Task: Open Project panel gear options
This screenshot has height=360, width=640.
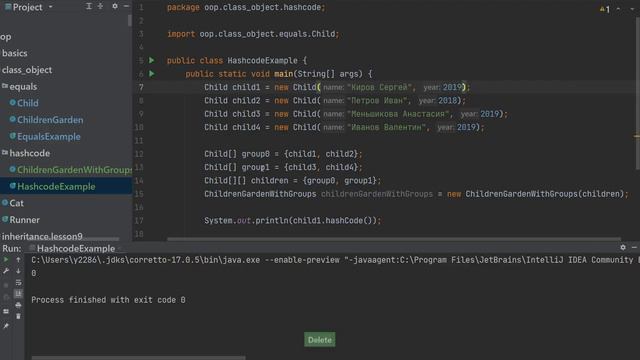Action: [115, 6]
